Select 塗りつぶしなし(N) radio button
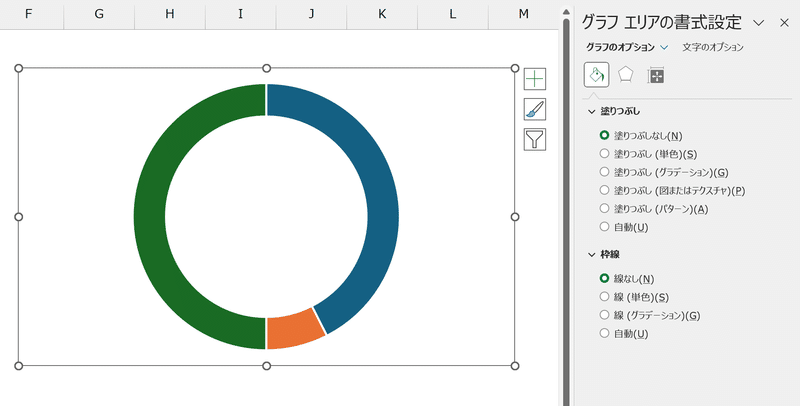 pos(605,135)
